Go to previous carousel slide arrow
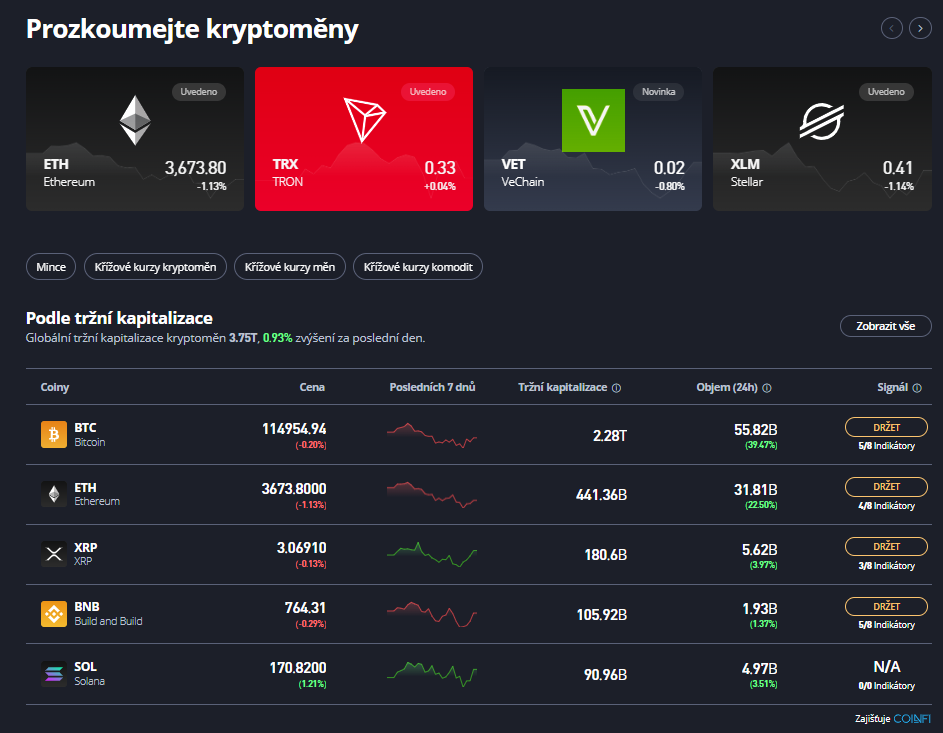This screenshot has width=943, height=733. [891, 28]
